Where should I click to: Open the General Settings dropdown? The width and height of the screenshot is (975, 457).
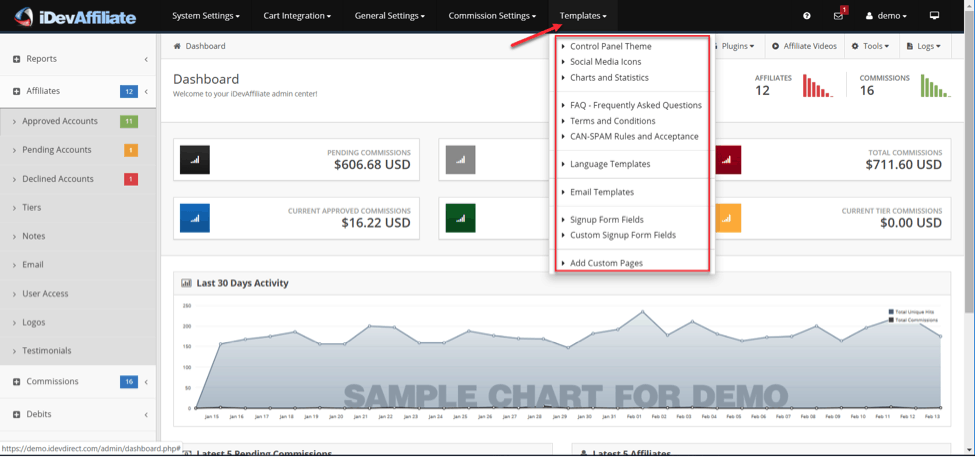click(390, 16)
